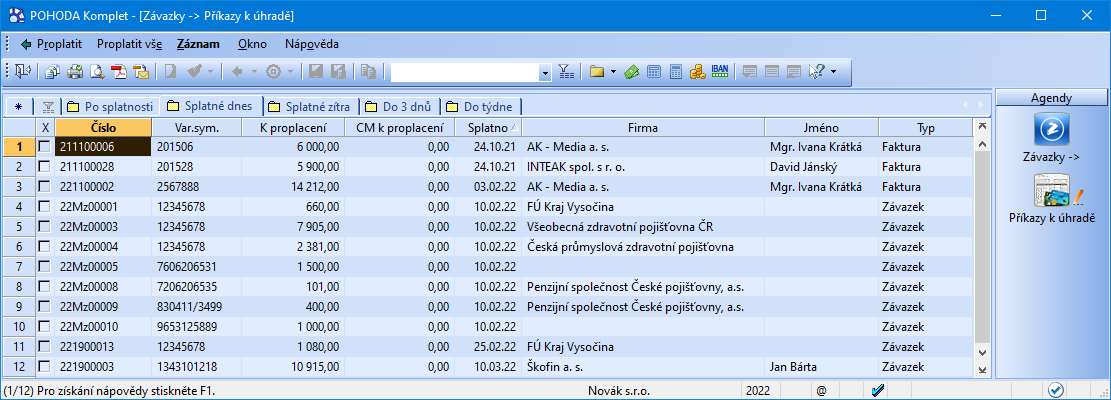Switch to Po splatnosti tab
Screen dimensions: 1111x400
pos(110,107)
